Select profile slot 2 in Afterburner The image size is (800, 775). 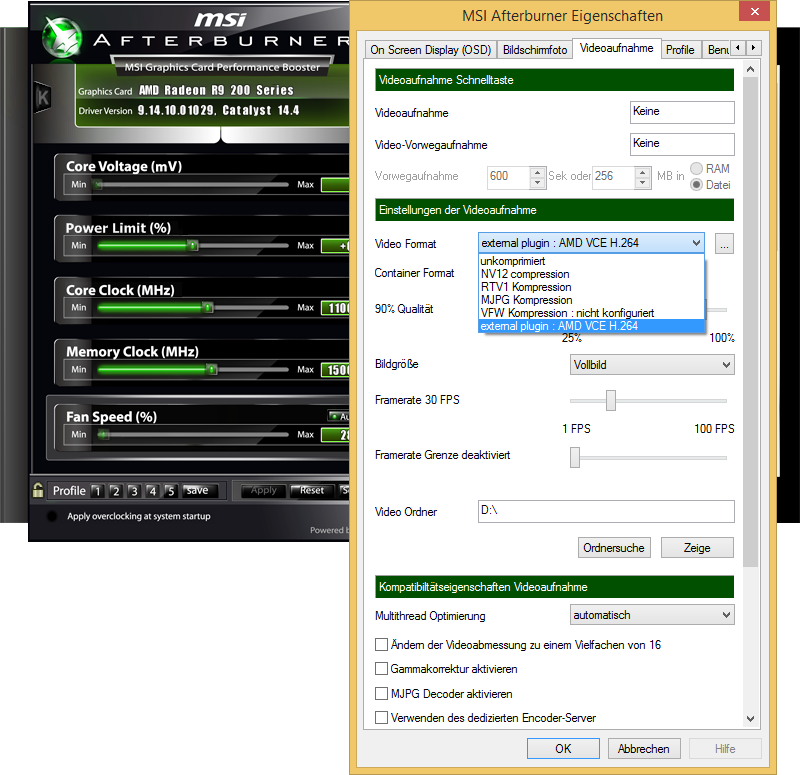click(x=116, y=491)
